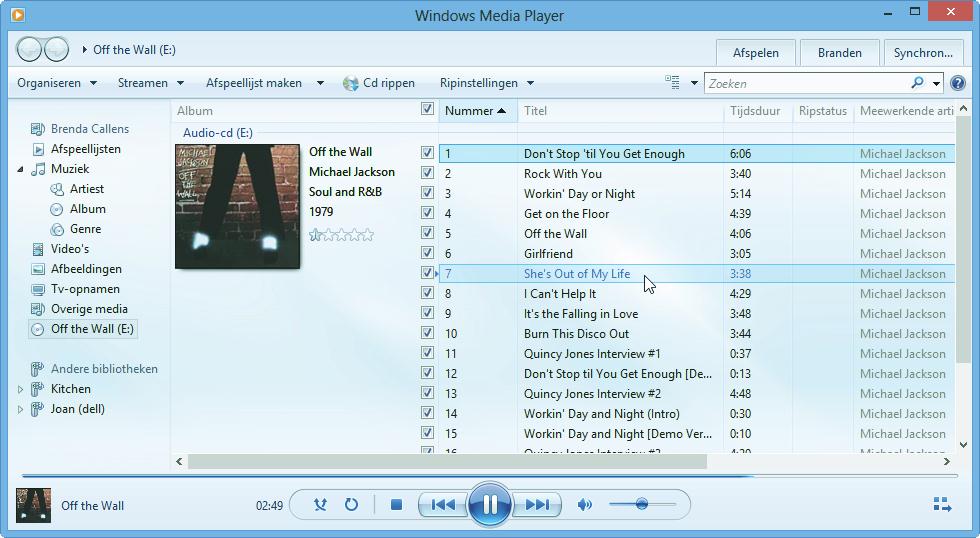
Task: Switch to the Synchron... tab
Action: 923,53
